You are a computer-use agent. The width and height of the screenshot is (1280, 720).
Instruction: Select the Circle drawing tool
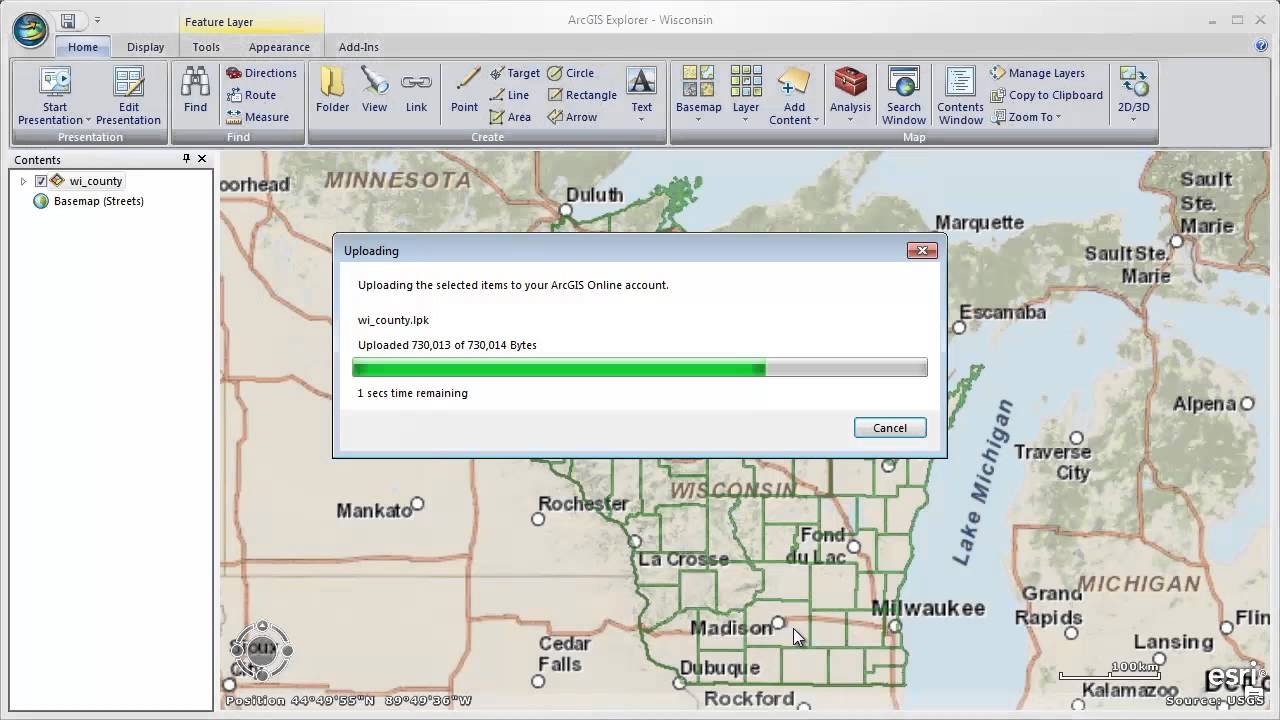(570, 73)
